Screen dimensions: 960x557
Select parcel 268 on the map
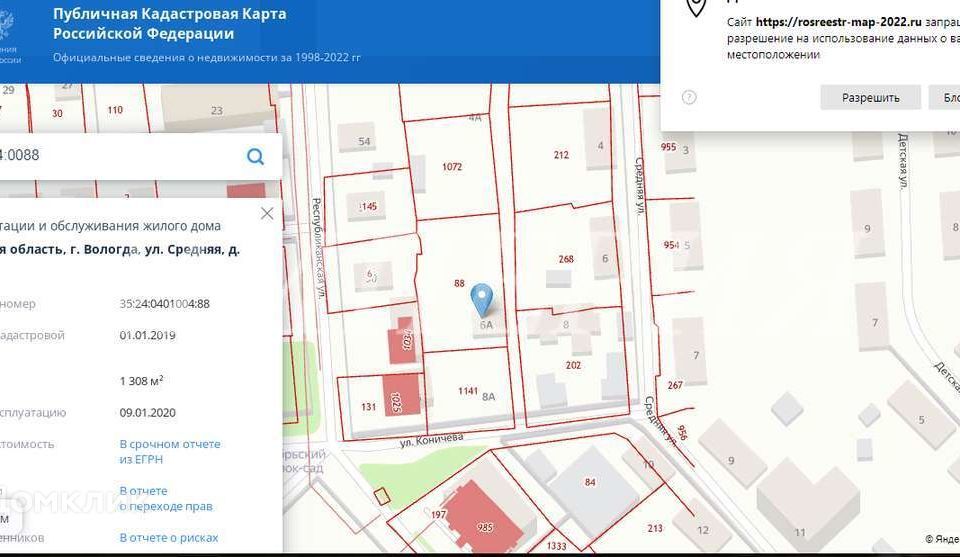coord(566,259)
